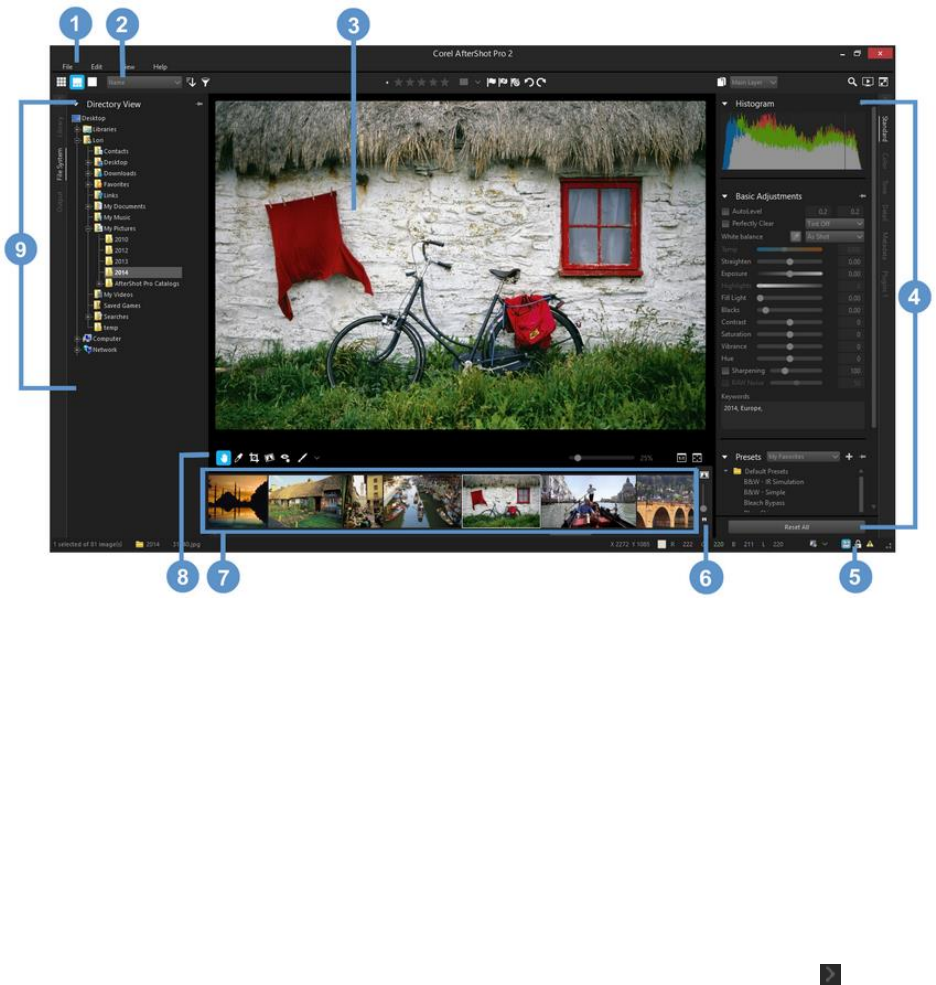936x985 pixels.
Task: Open the layers manager icon
Action: 722,82
